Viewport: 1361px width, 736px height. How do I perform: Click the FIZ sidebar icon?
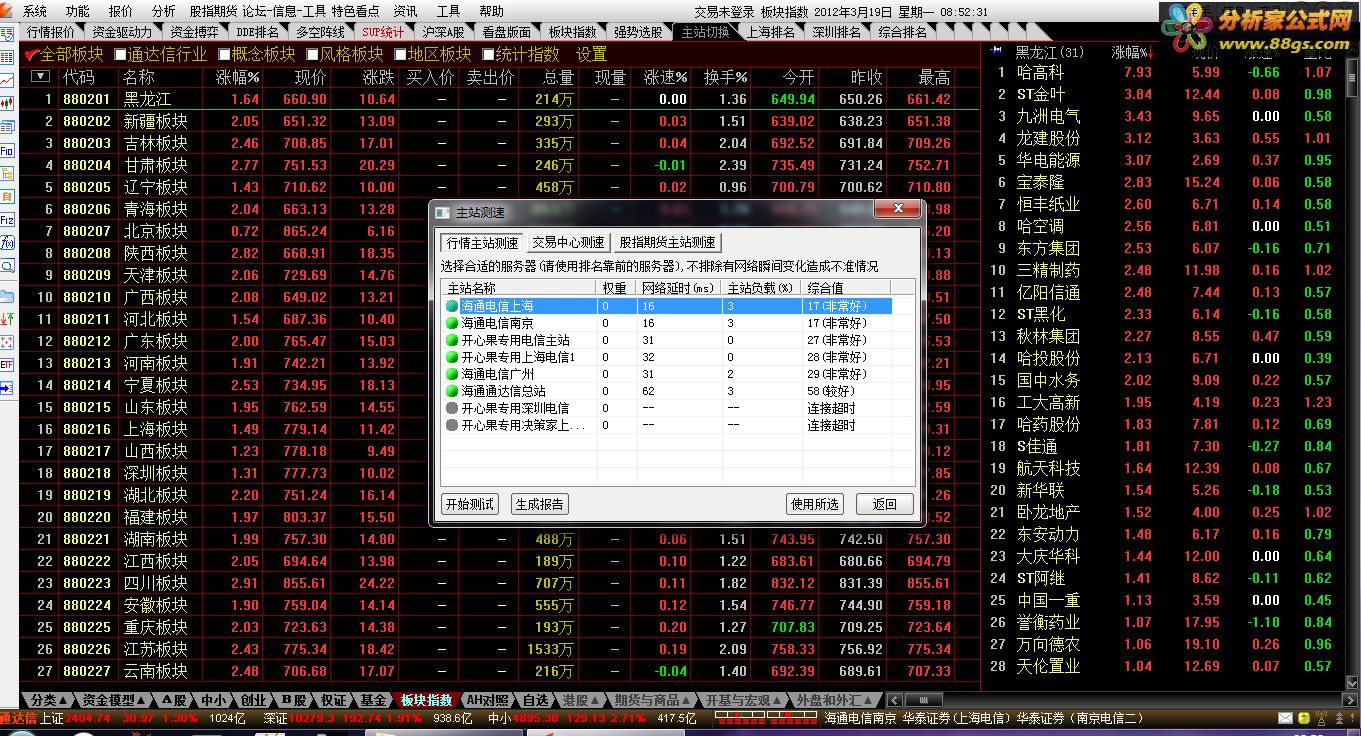[7, 220]
